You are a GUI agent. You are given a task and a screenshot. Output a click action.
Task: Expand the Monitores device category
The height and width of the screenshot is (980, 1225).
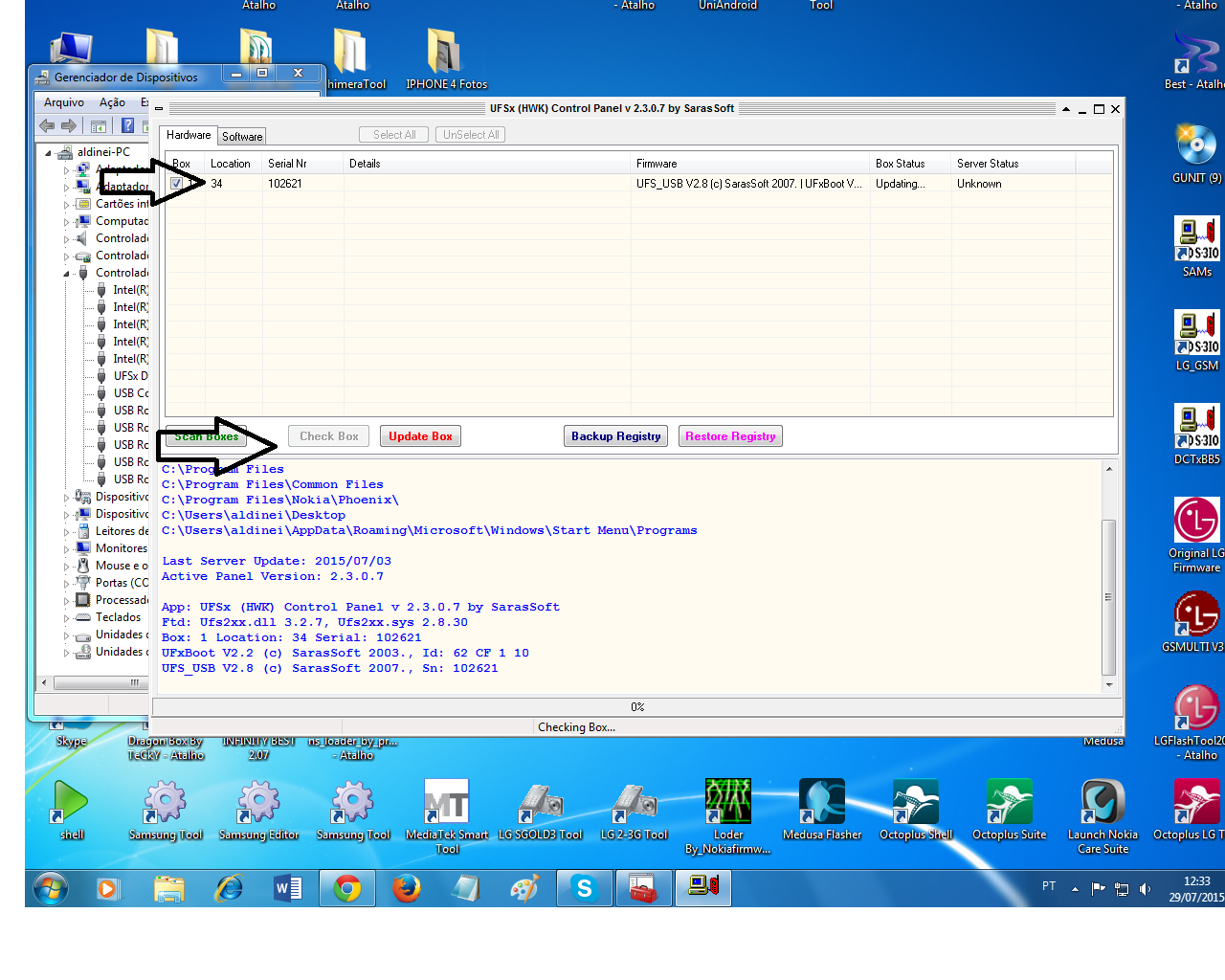(66, 548)
